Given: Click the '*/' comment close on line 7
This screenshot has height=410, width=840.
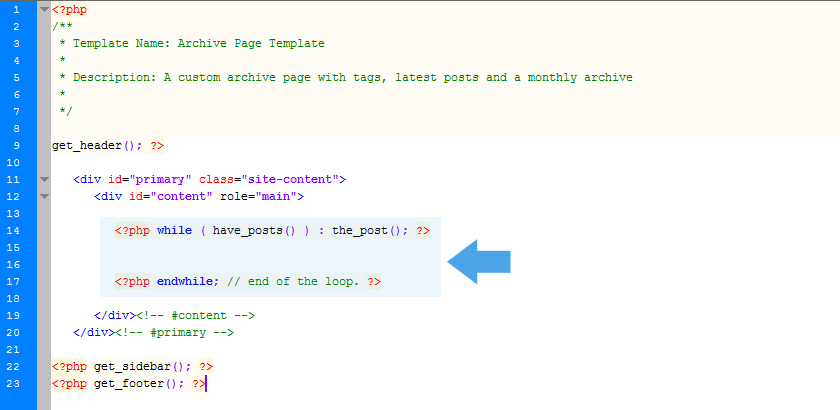Looking at the screenshot, I should 66,111.
